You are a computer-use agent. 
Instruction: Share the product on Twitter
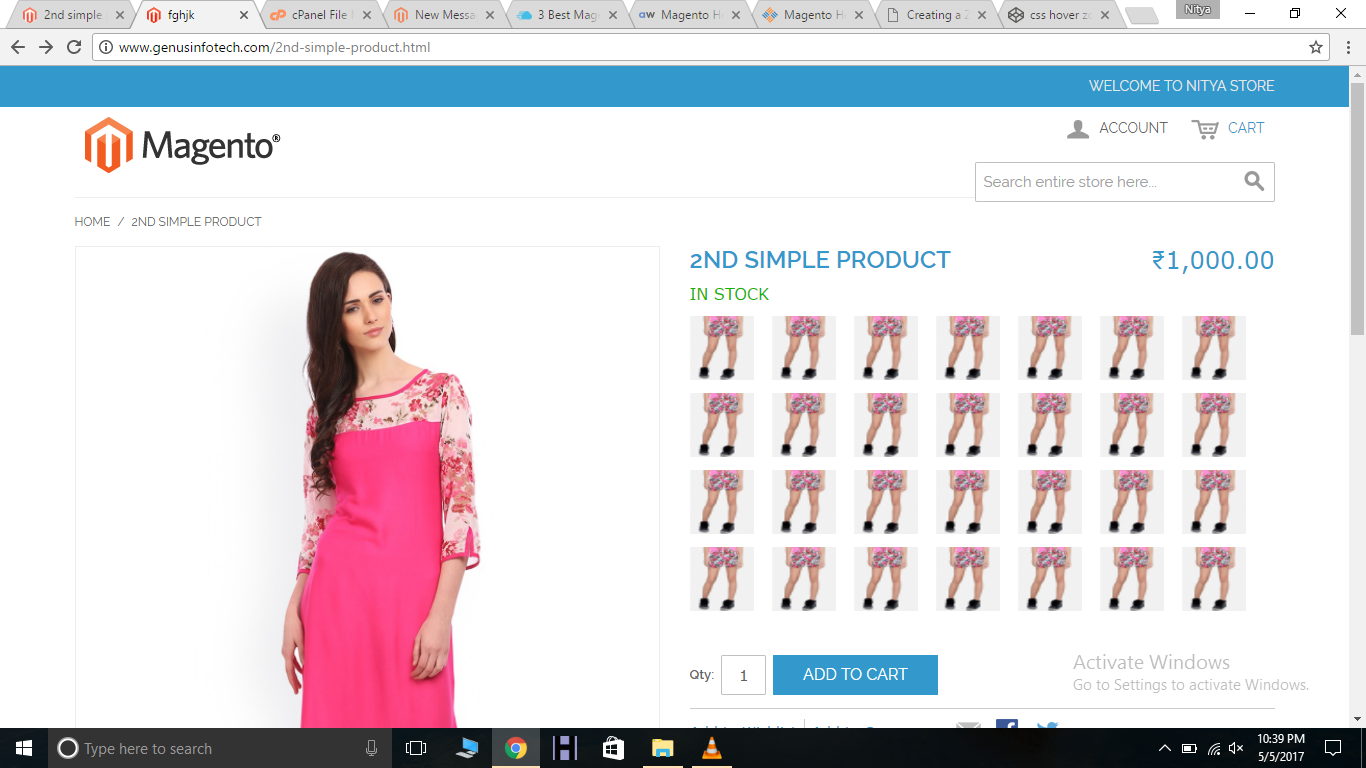pos(1046,726)
